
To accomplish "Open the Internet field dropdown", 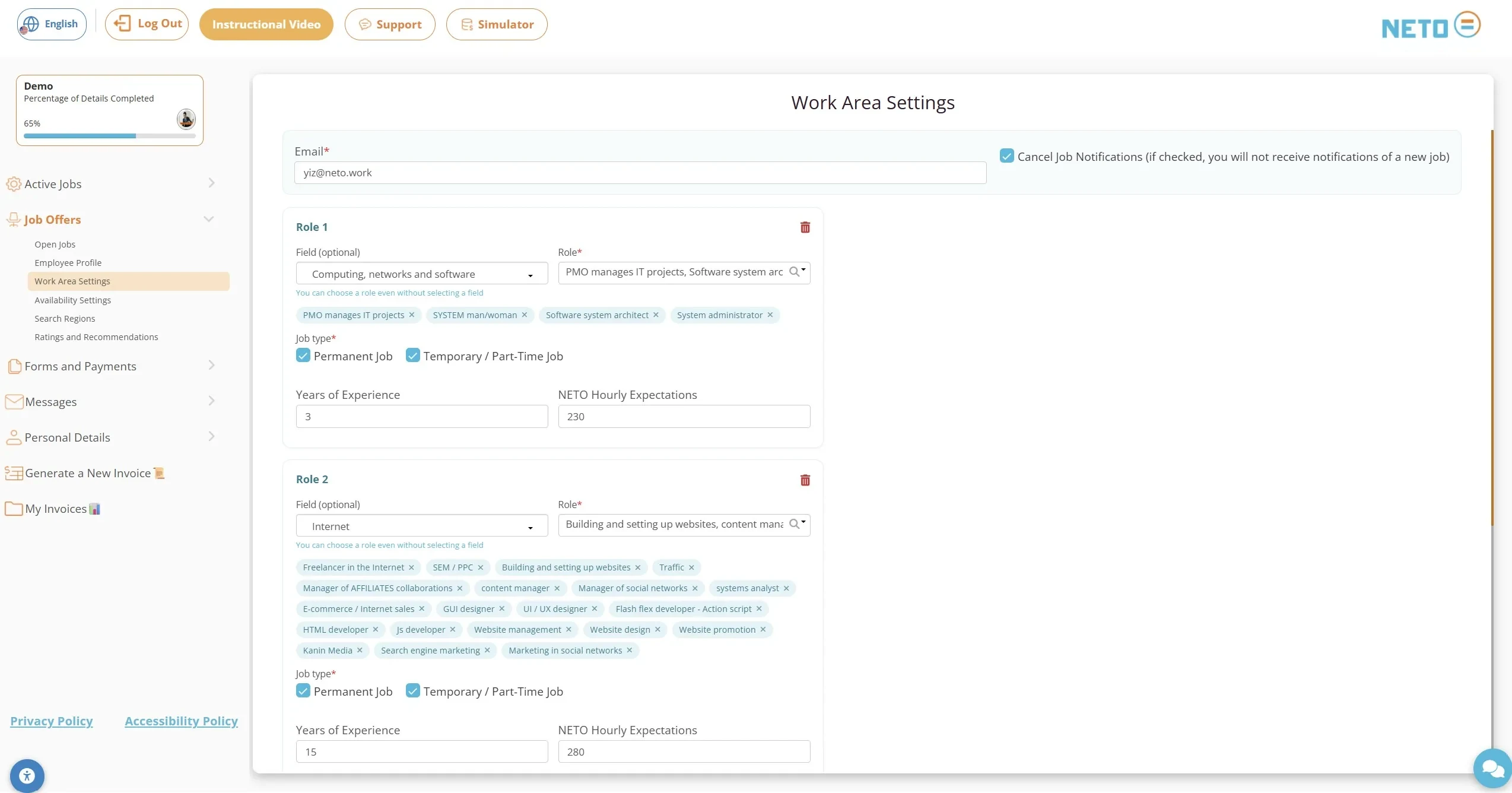I will (x=421, y=526).
